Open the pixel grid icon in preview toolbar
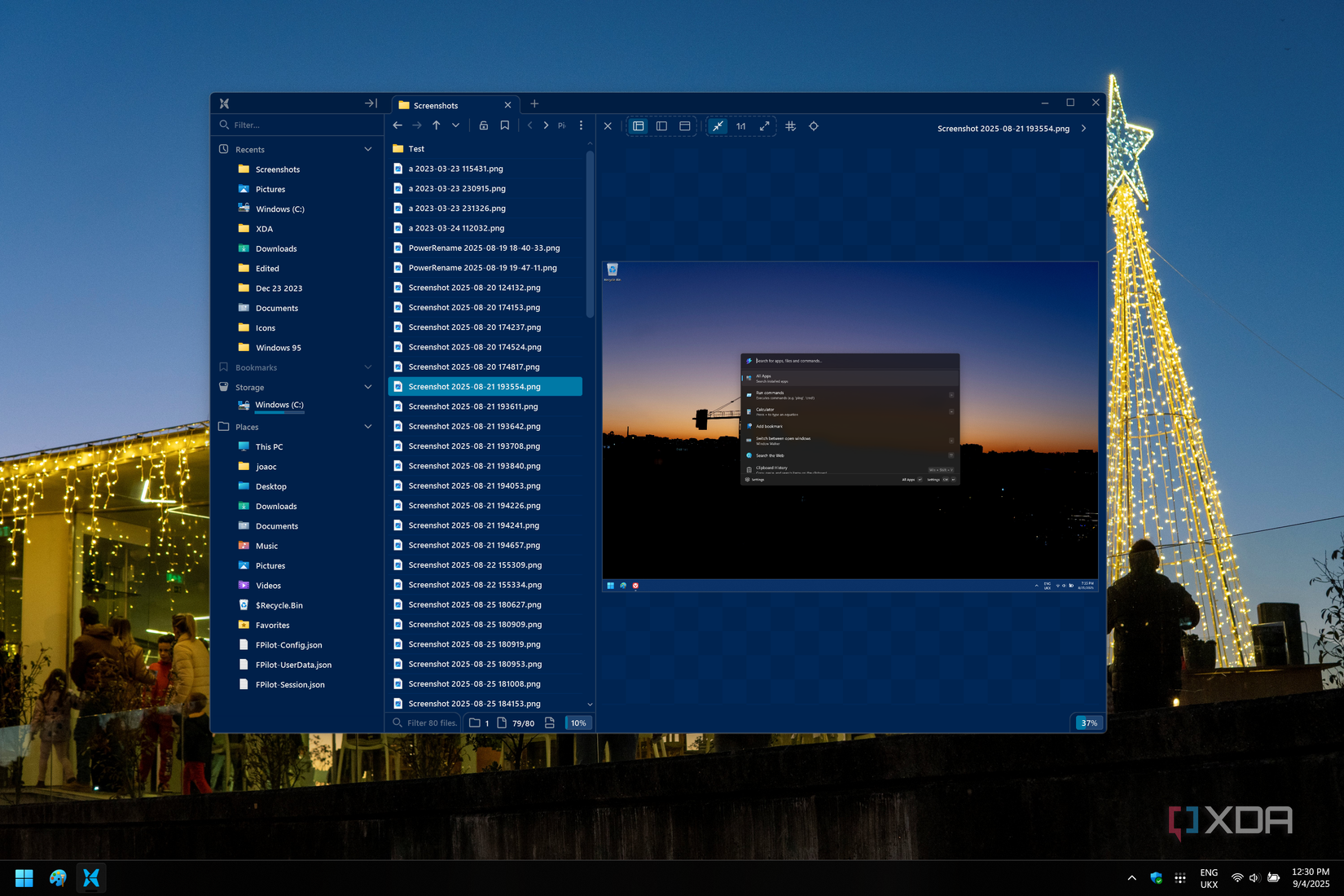The image size is (1344, 896). [790, 126]
